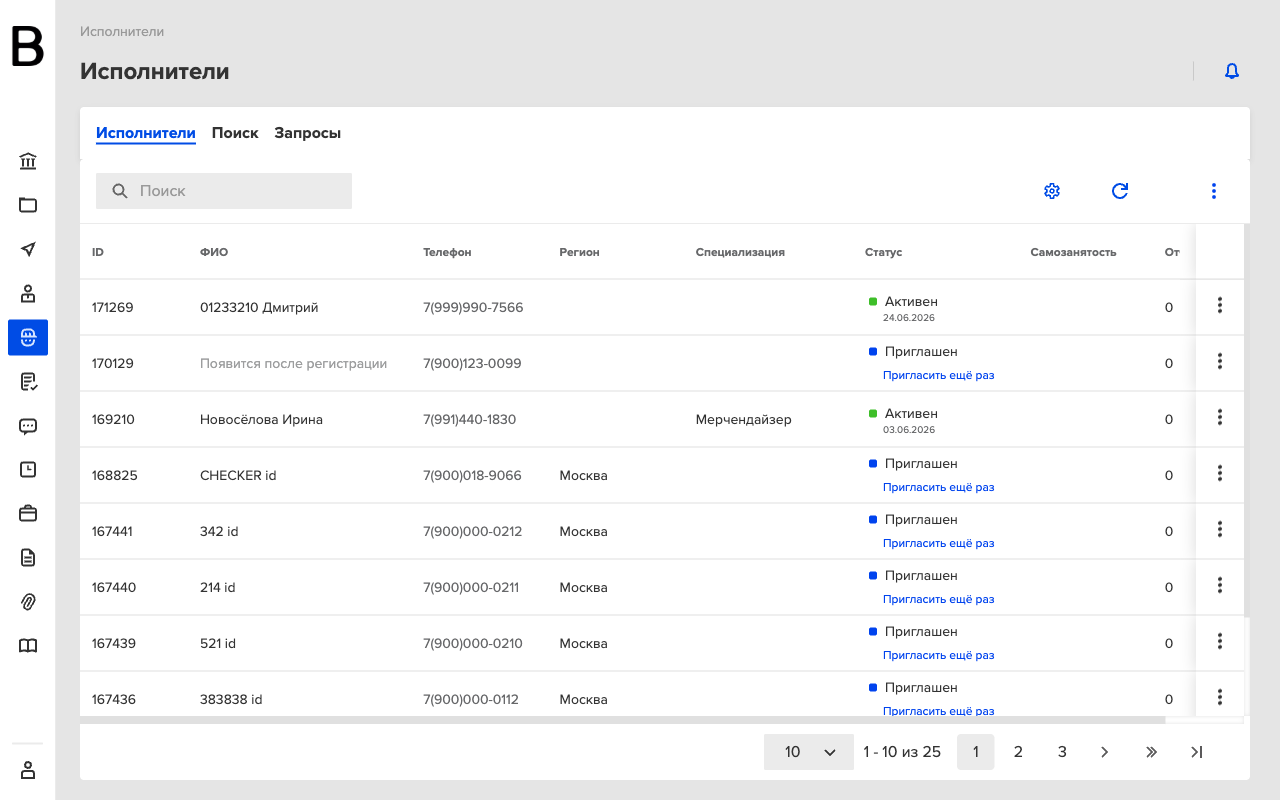This screenshot has width=1280, height=800.
Task: Go to the next page arrow
Action: point(1105,752)
